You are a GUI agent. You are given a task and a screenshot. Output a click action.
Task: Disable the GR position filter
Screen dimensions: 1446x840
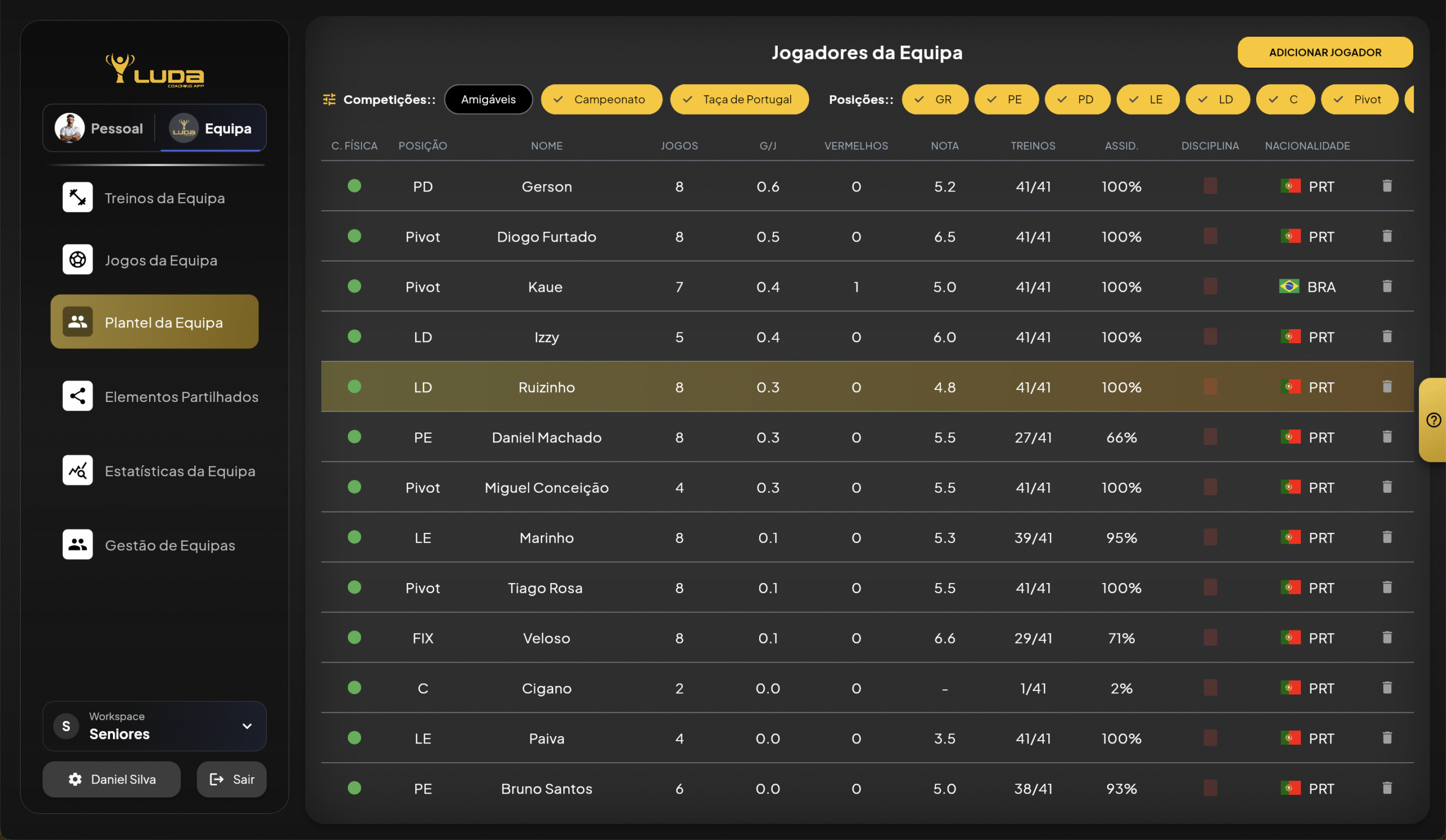(935, 99)
